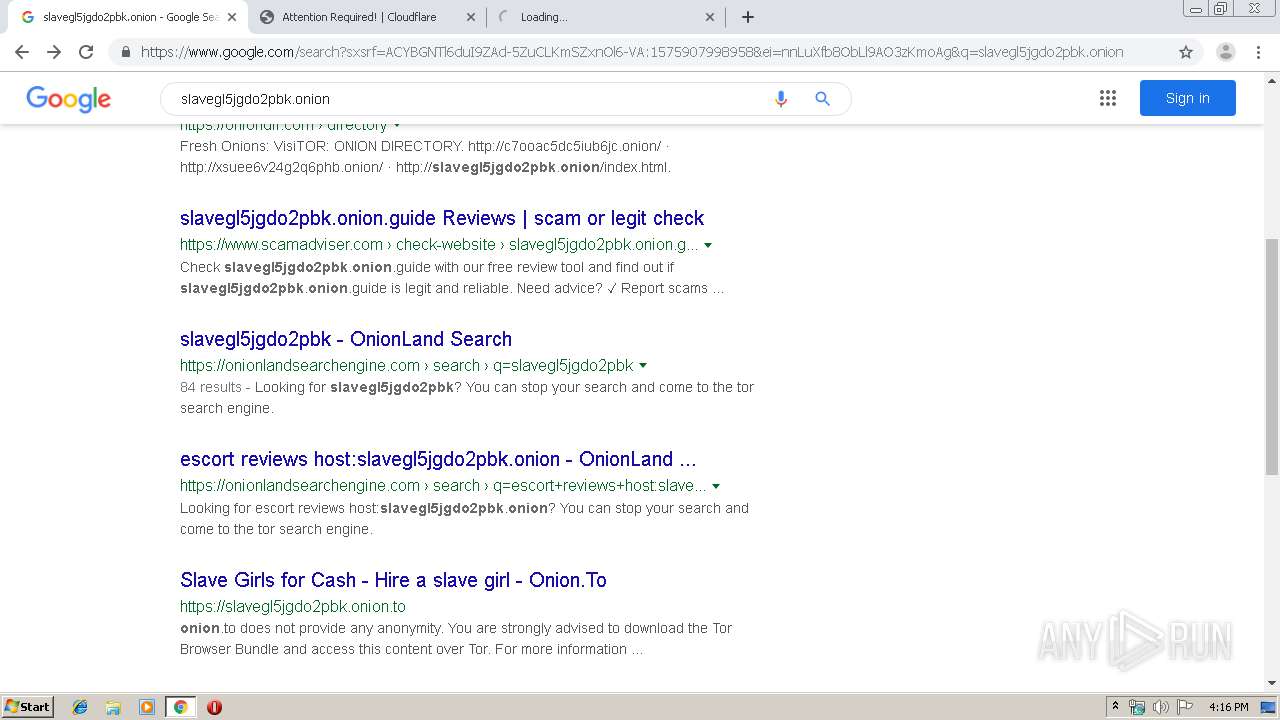Open the Start menu
The image size is (1280, 720).
point(27,707)
